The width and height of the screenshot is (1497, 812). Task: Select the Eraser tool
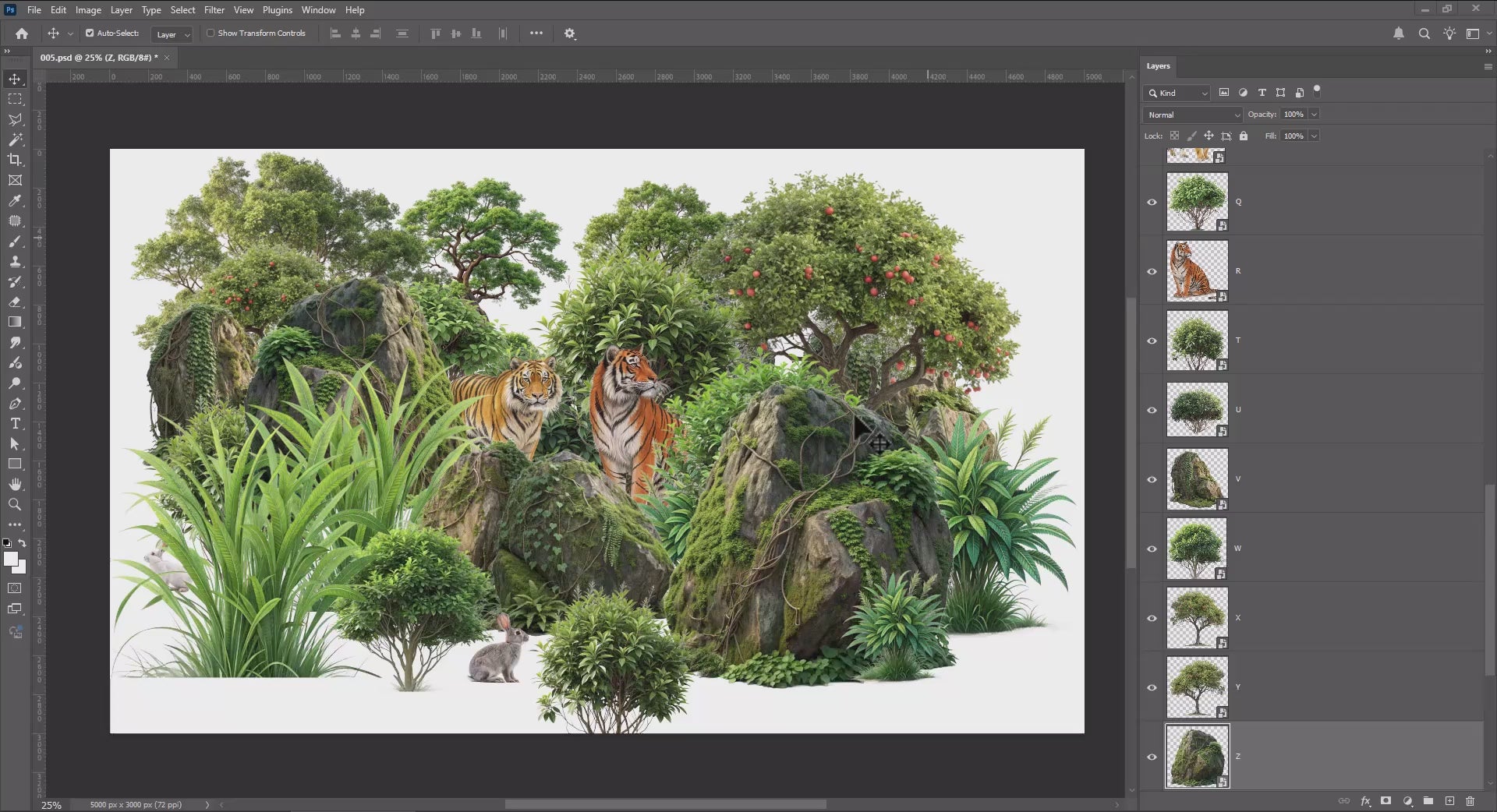(x=15, y=302)
